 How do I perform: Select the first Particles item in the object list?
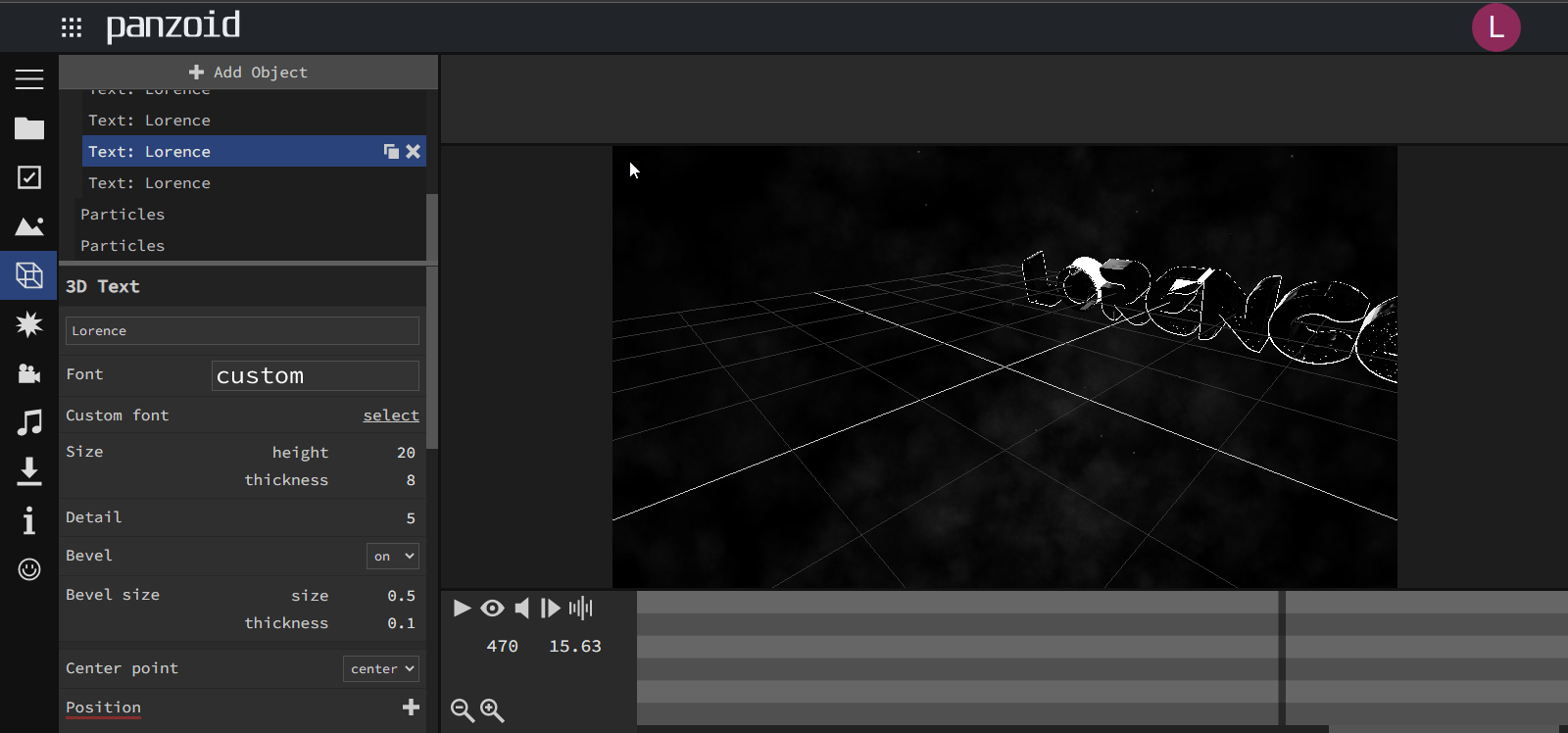[122, 215]
